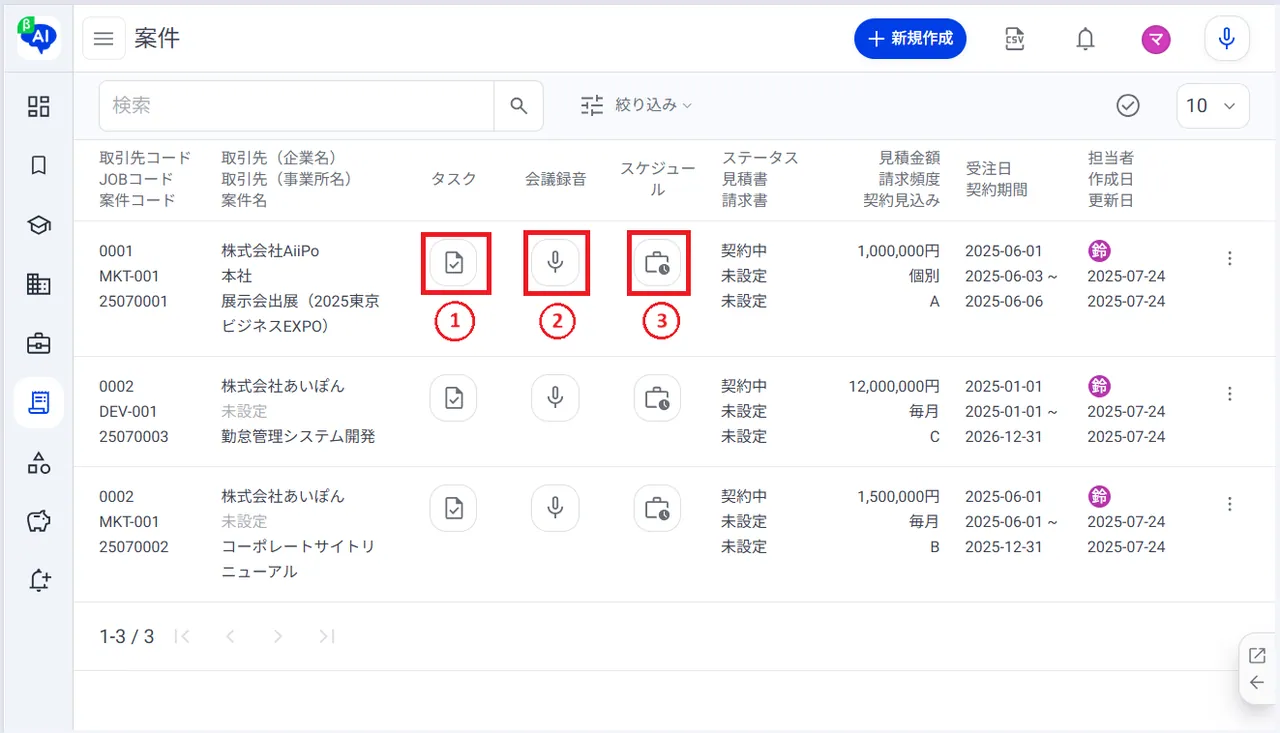The height and width of the screenshot is (733, 1280).
Task: Go to the next page of the list
Action: pos(278,636)
